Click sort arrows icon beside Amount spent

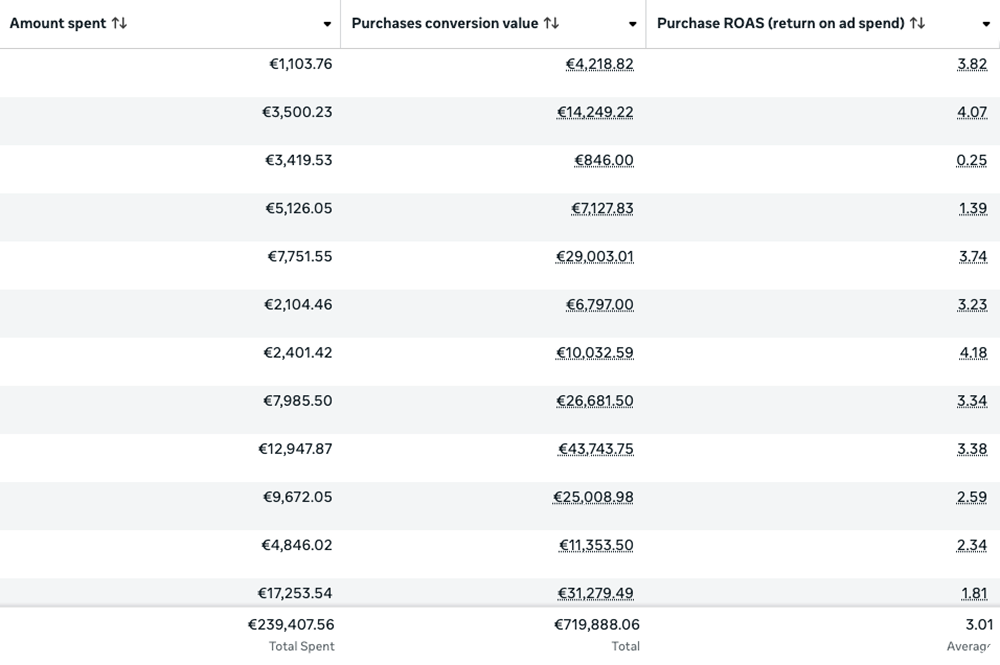(119, 23)
